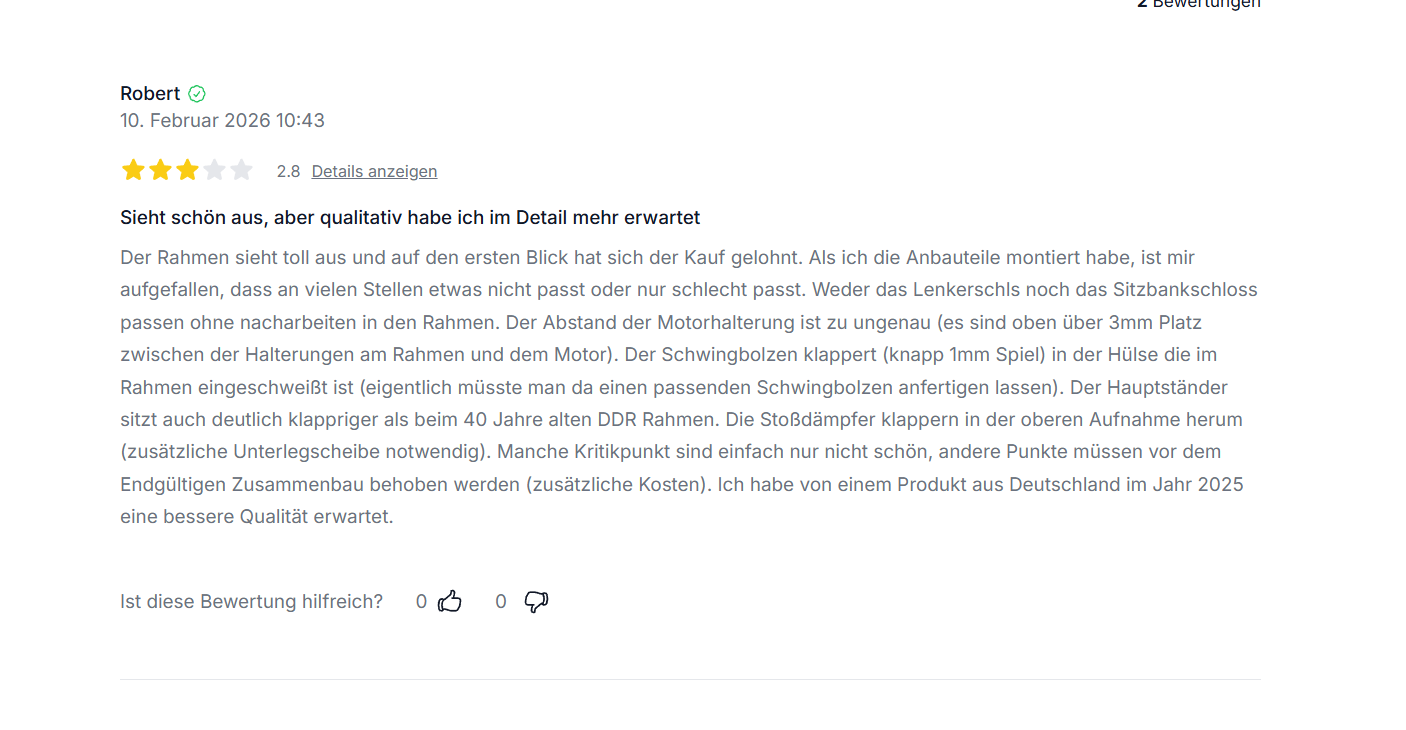The width and height of the screenshot is (1406, 730).
Task: Select the second yellow rating star
Action: click(x=160, y=170)
